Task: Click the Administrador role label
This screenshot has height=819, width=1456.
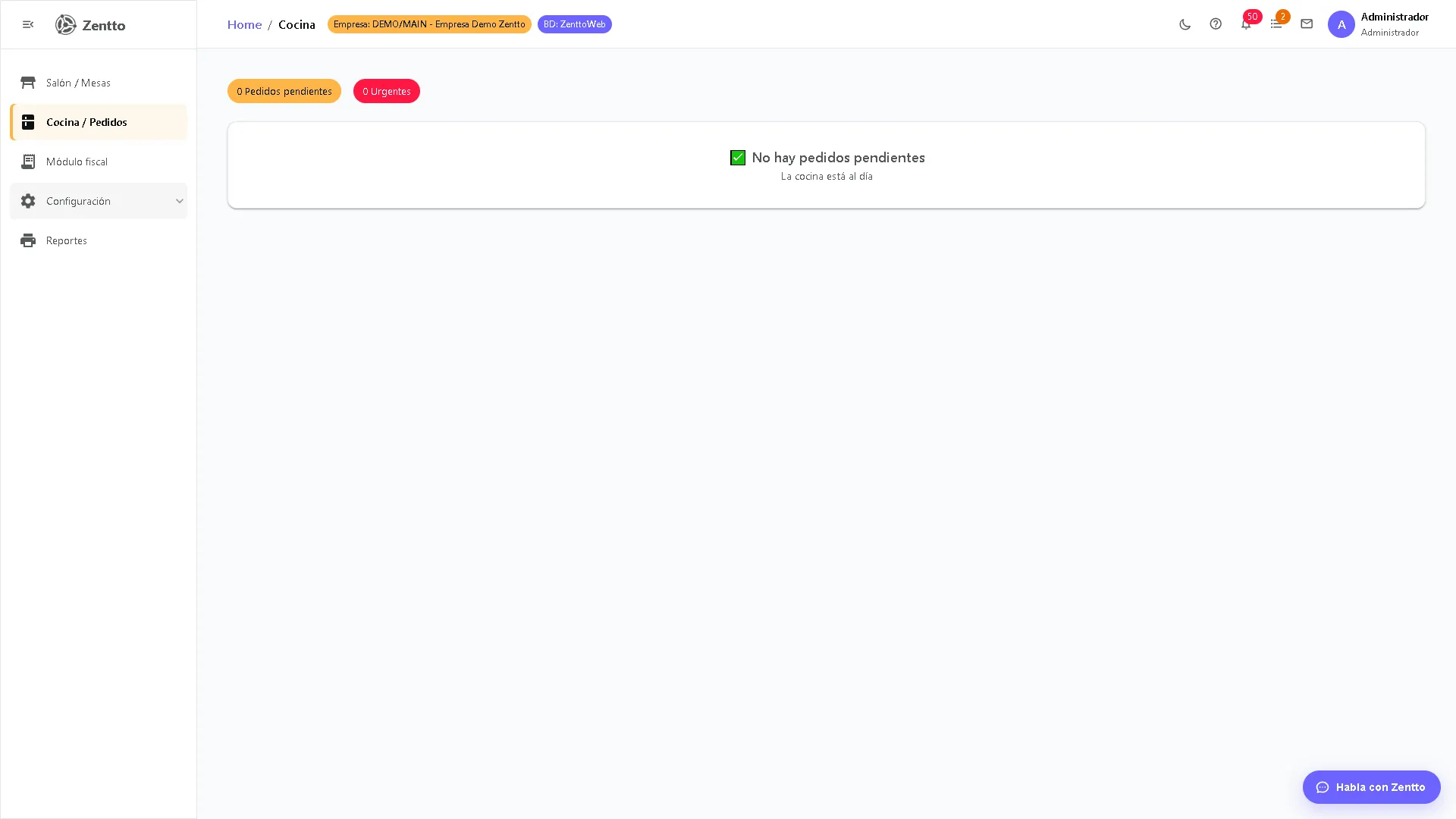Action: pos(1389,33)
